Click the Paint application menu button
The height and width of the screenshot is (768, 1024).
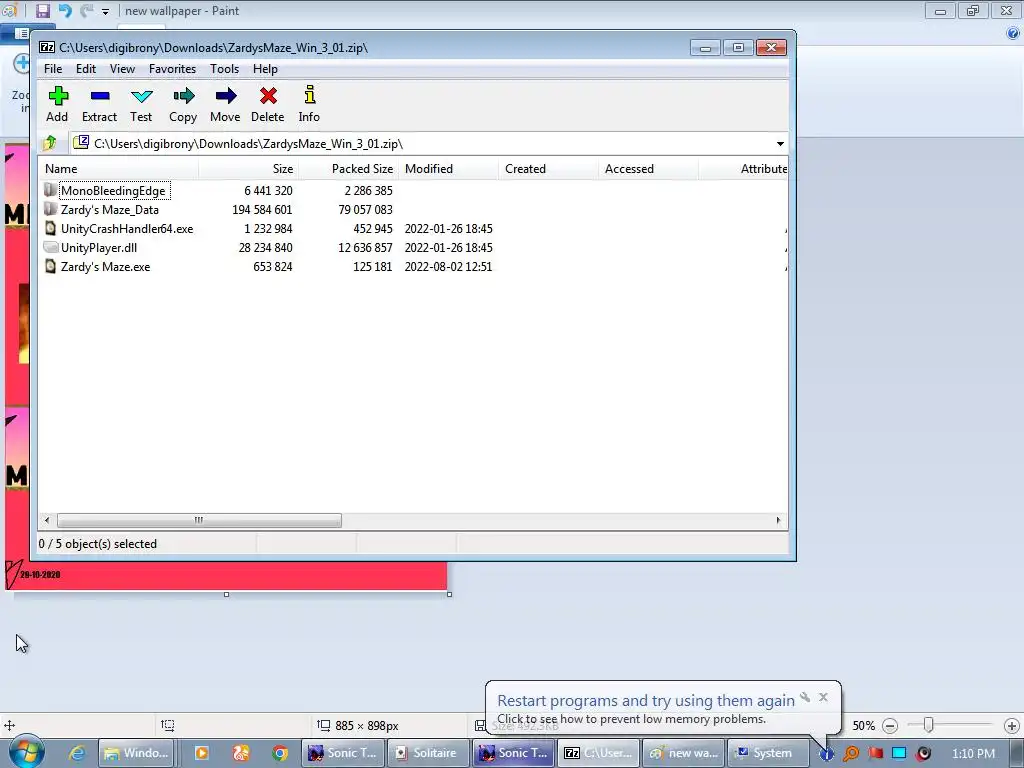(21, 33)
